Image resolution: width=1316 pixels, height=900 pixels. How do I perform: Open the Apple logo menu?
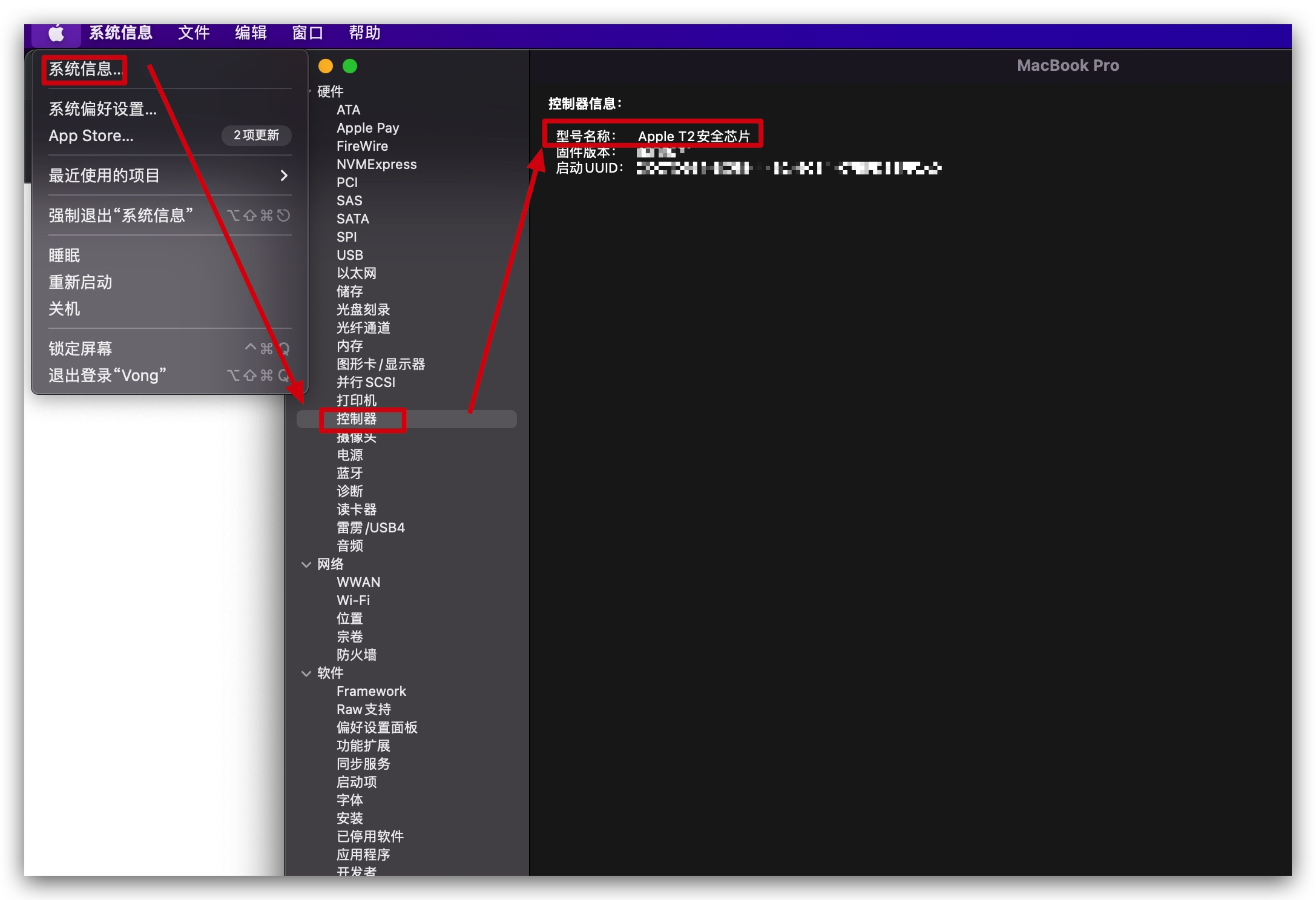coord(56,33)
